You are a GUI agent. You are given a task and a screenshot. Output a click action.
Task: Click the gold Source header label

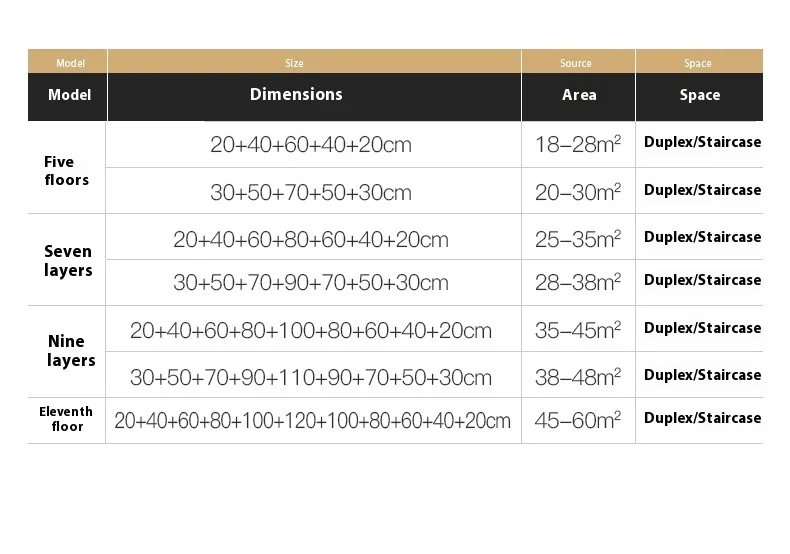pos(576,63)
